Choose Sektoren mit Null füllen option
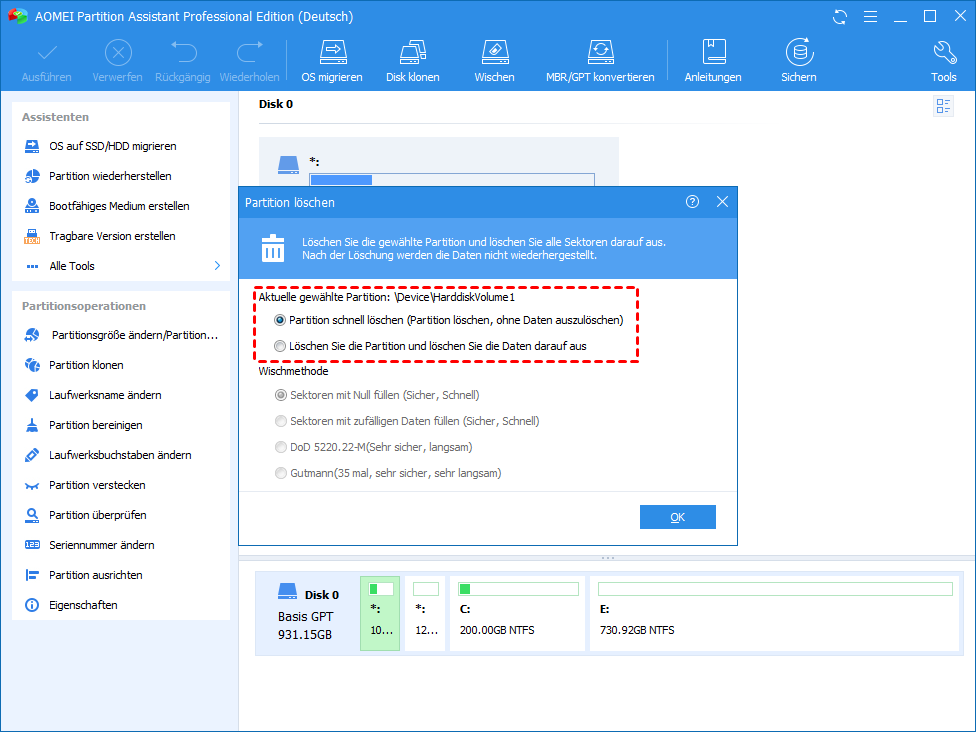Image resolution: width=976 pixels, height=732 pixels. (281, 395)
